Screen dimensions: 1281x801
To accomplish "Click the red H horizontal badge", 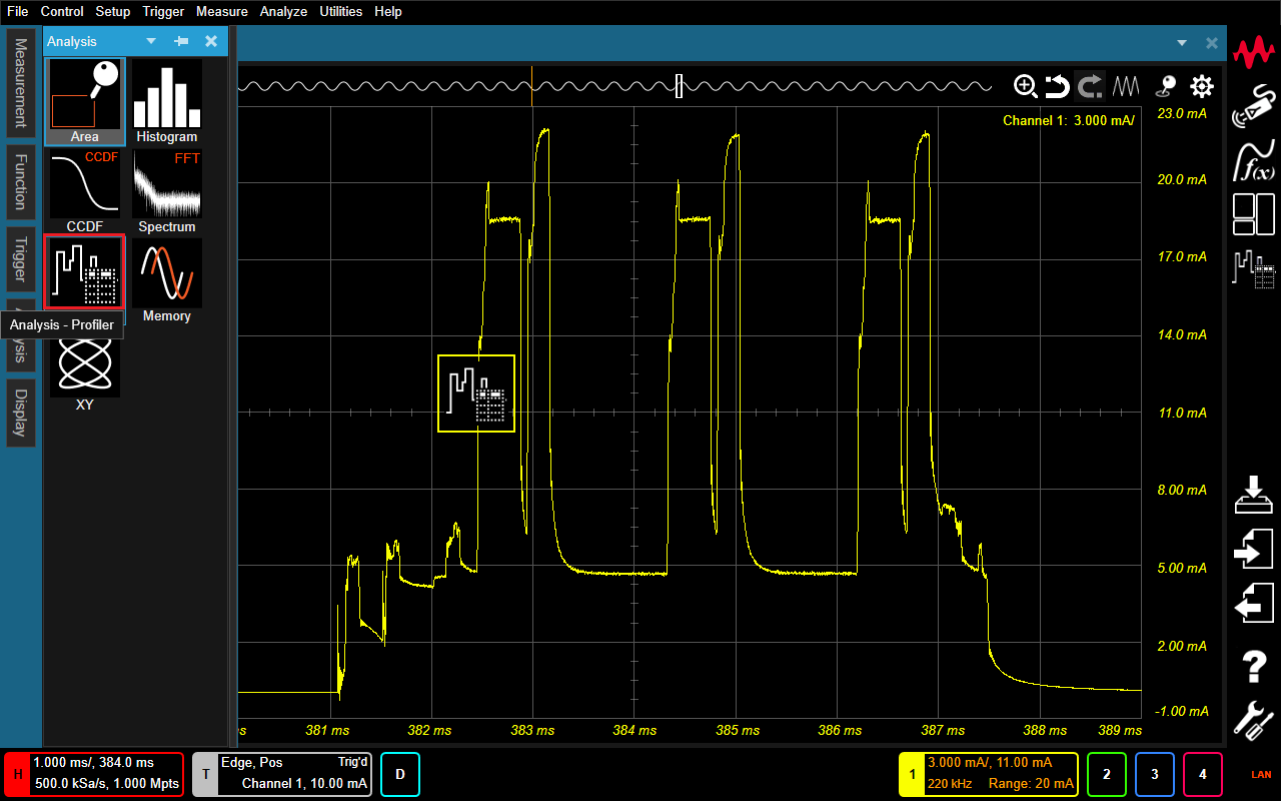I will pyautogui.click(x=17, y=774).
